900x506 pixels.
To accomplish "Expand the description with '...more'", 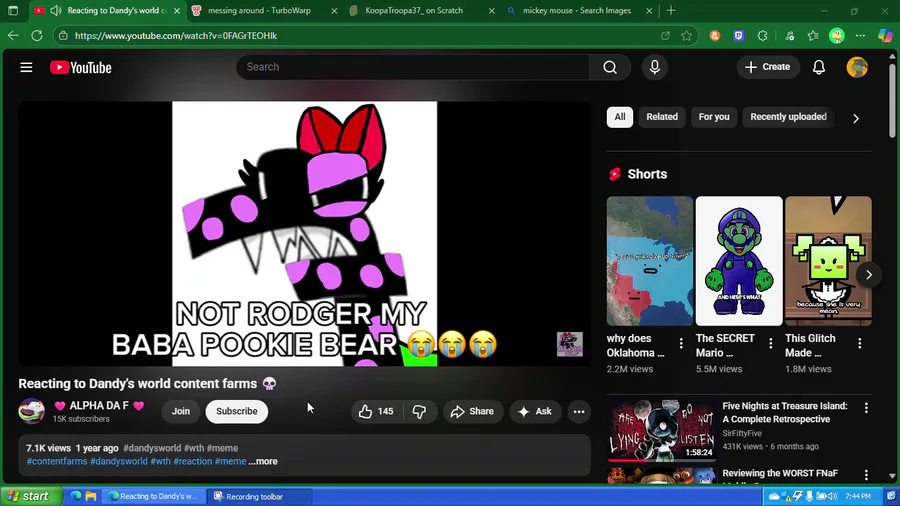I will point(263,461).
